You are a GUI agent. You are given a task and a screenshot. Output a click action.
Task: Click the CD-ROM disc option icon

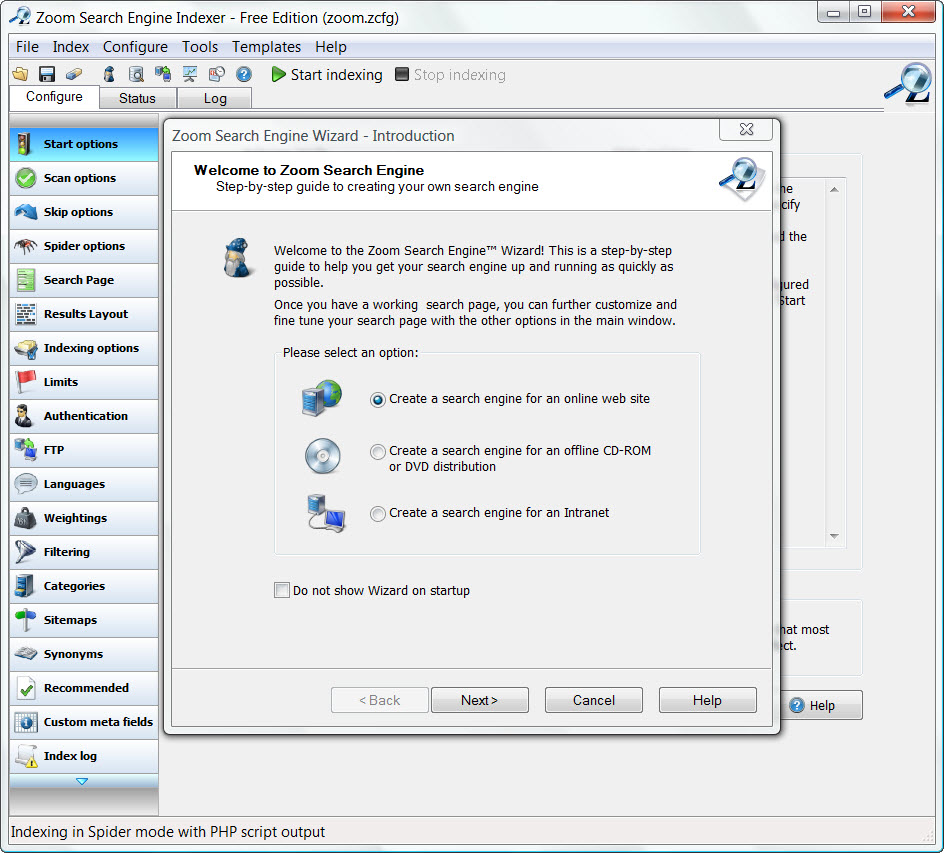click(x=323, y=456)
